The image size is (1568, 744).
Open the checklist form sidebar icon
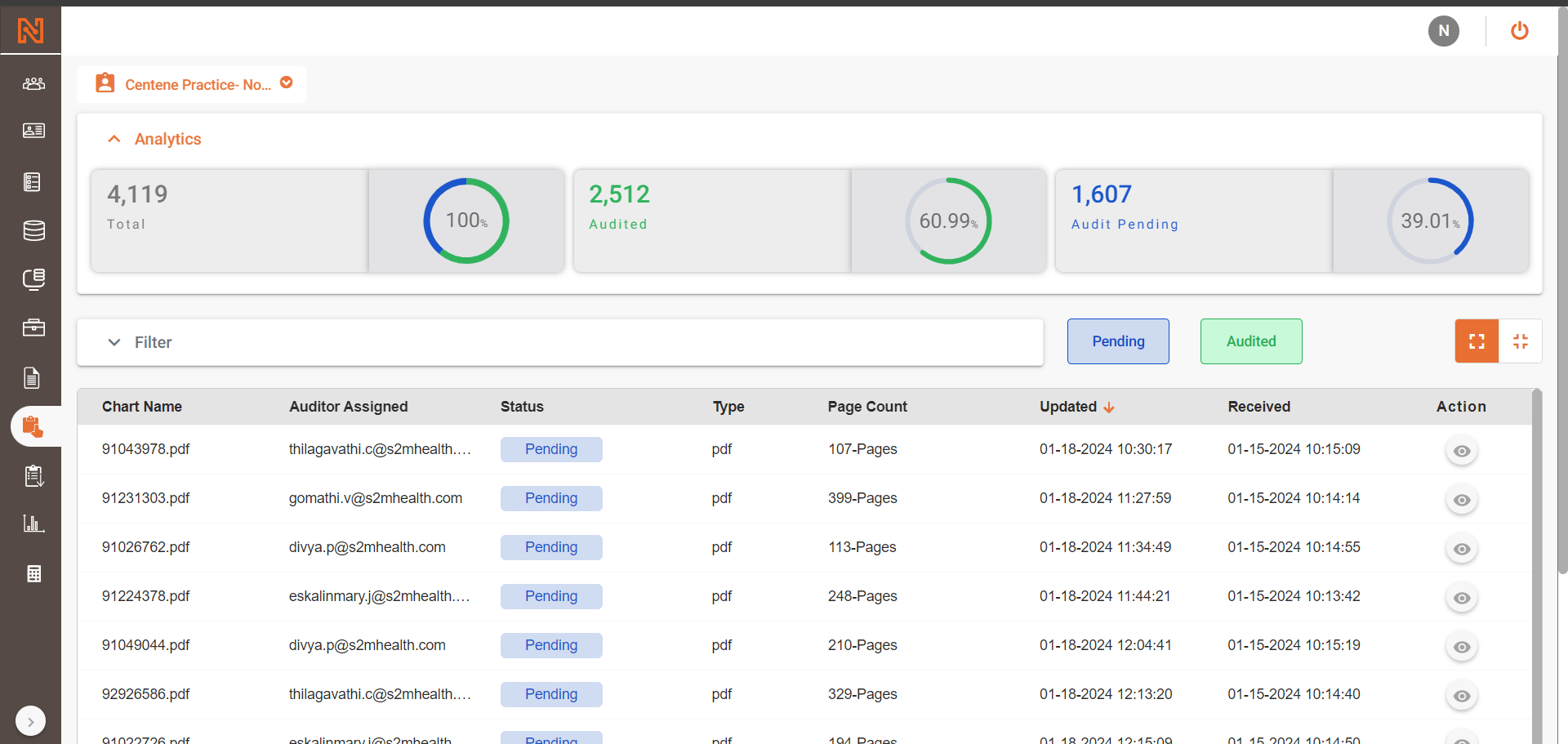(33, 181)
